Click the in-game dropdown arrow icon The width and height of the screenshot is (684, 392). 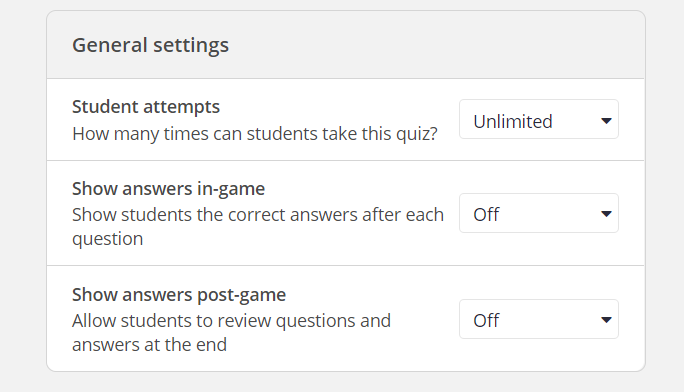pyautogui.click(x=606, y=214)
